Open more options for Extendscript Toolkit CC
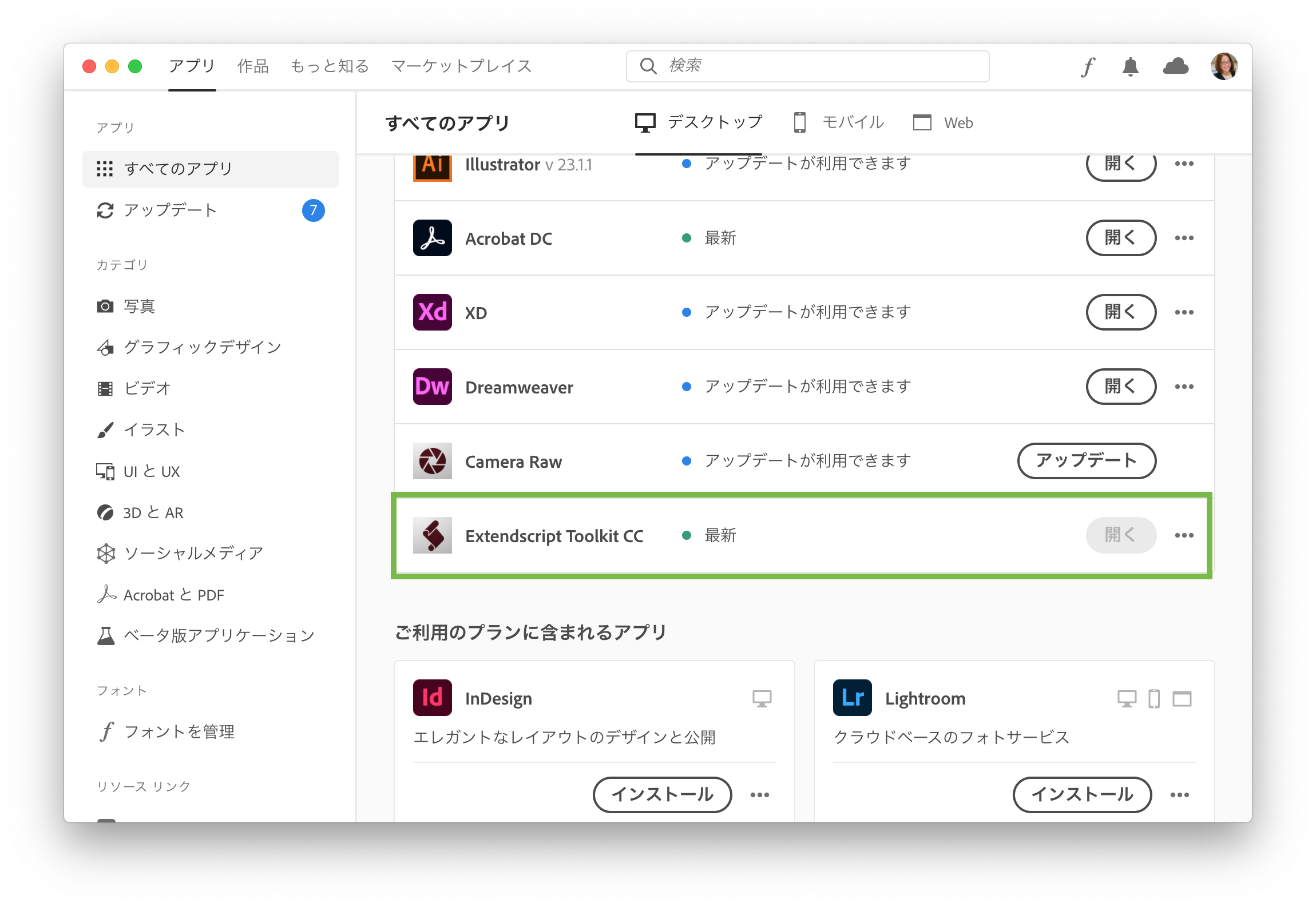This screenshot has height=907, width=1316. [x=1184, y=535]
